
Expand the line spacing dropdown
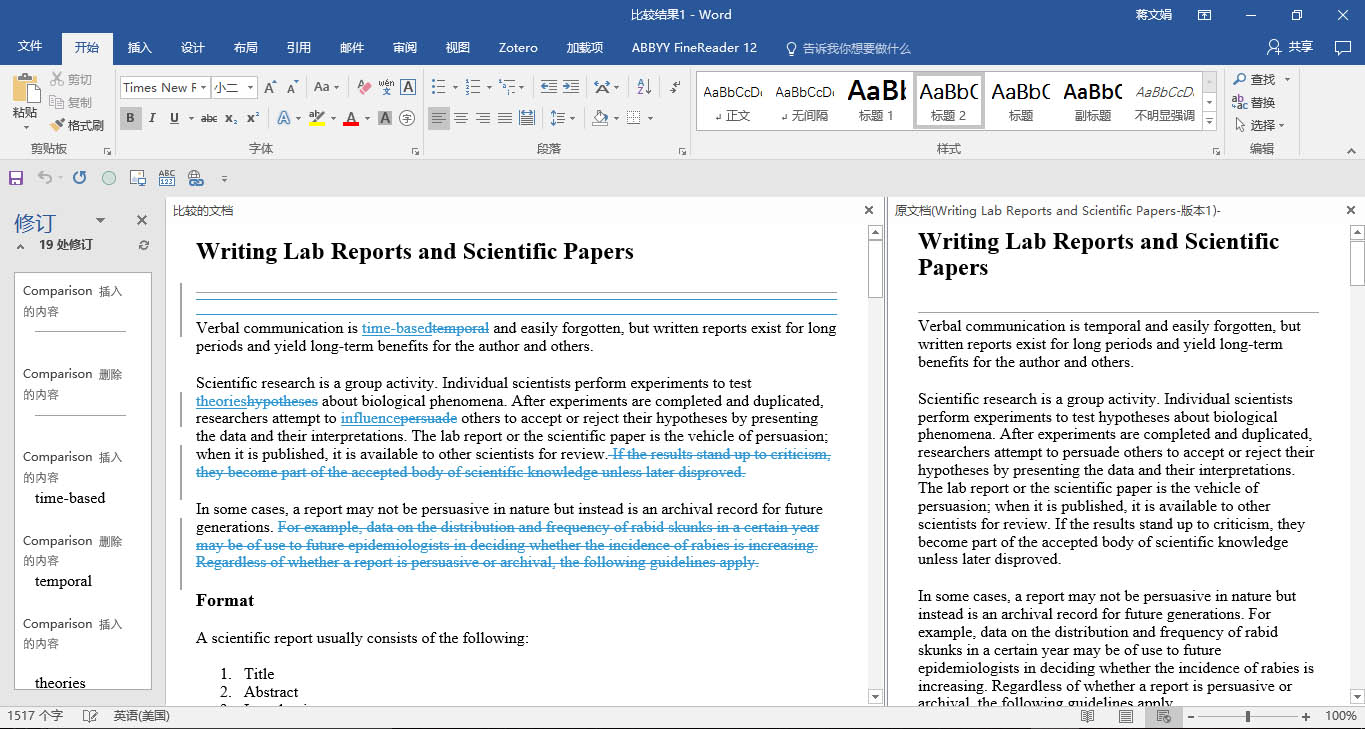pyautogui.click(x=572, y=118)
